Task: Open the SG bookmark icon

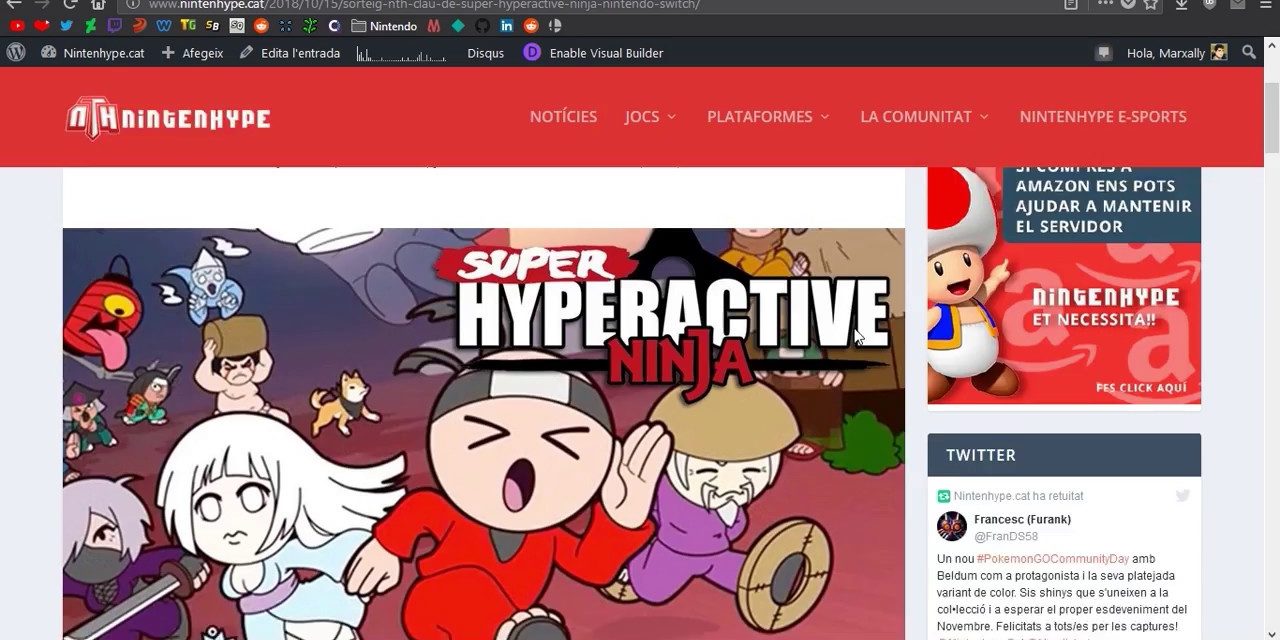Action: (237, 26)
